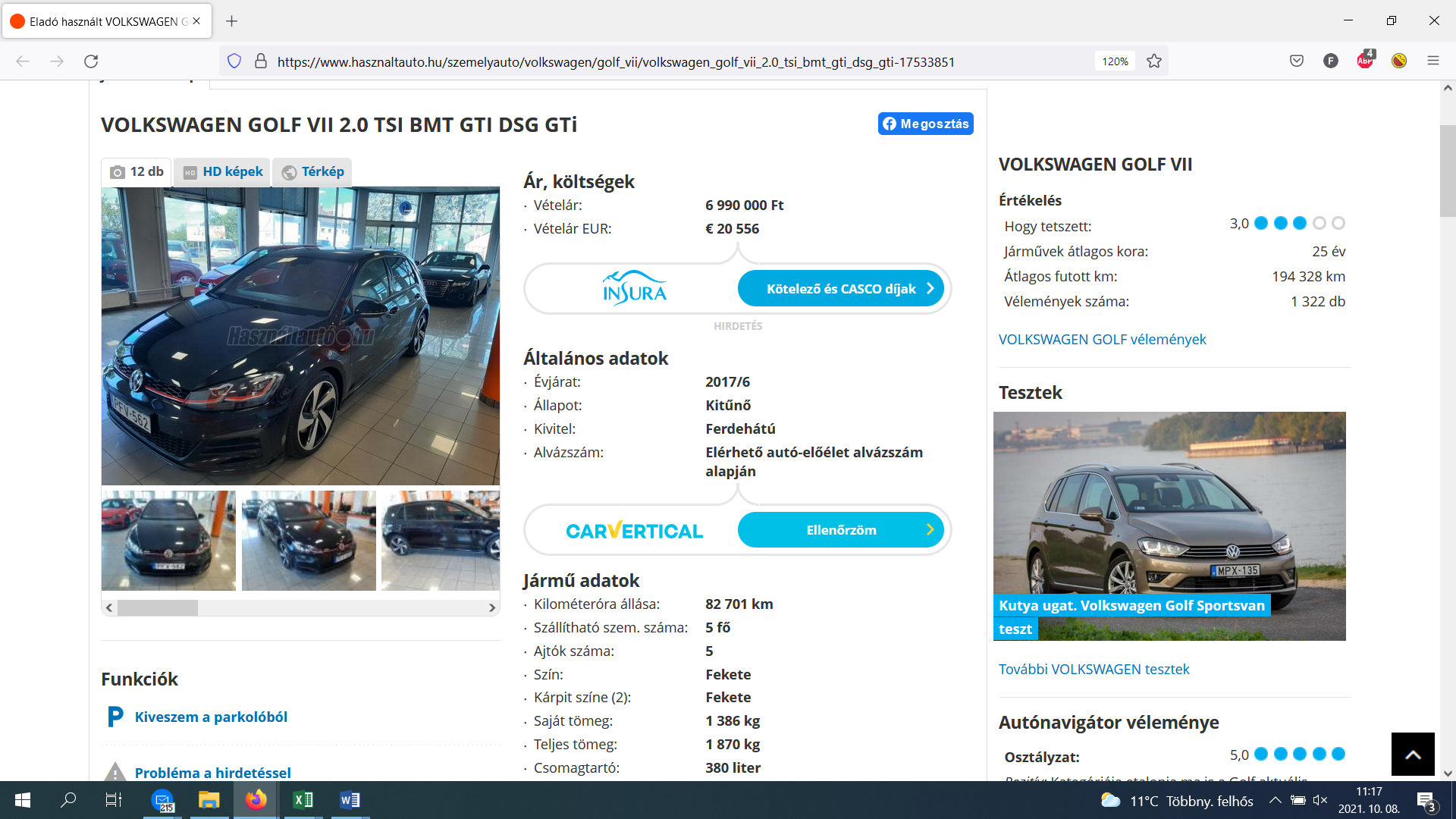The height and width of the screenshot is (819, 1456).
Task: Click the main black Golf GTI photo
Action: click(300, 336)
